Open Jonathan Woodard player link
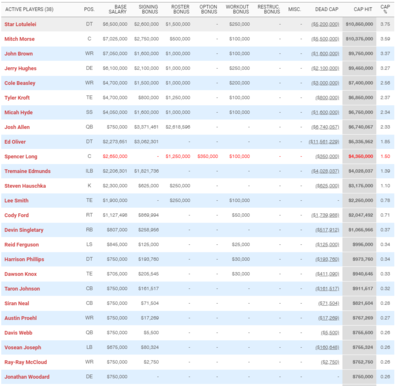This screenshot has width=400, height=386. tap(27, 376)
